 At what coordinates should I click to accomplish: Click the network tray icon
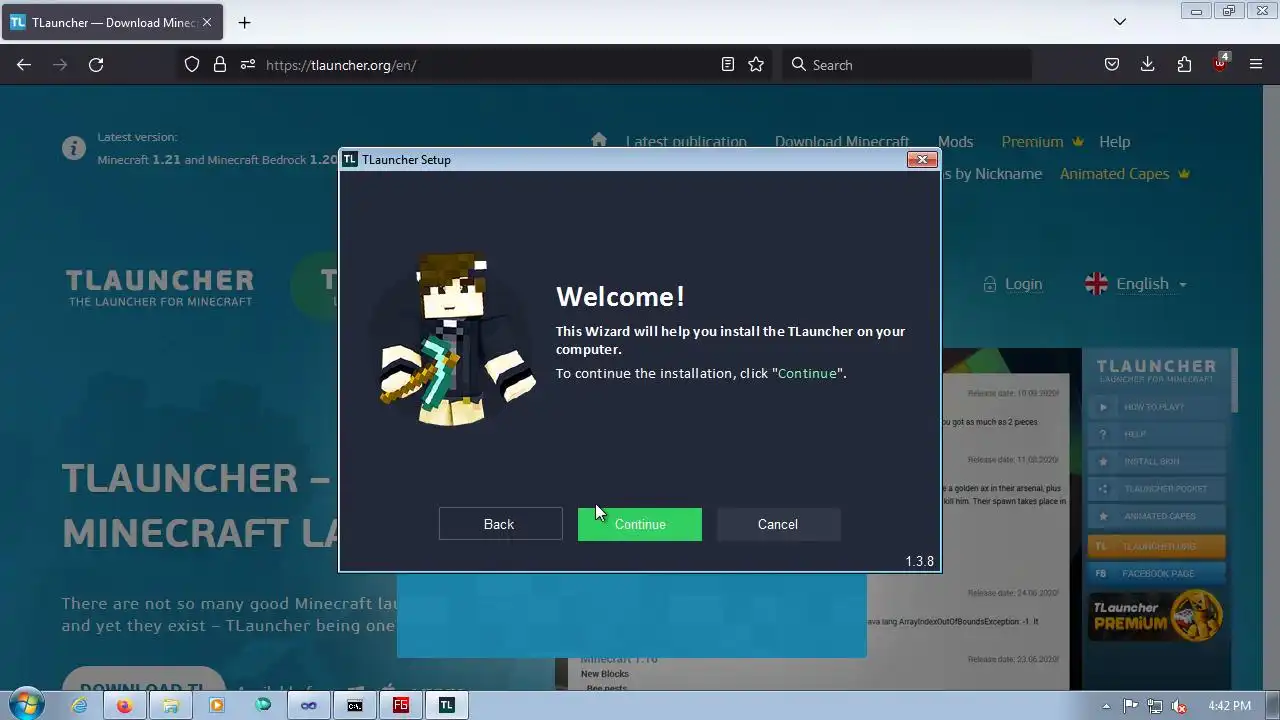coord(1155,706)
